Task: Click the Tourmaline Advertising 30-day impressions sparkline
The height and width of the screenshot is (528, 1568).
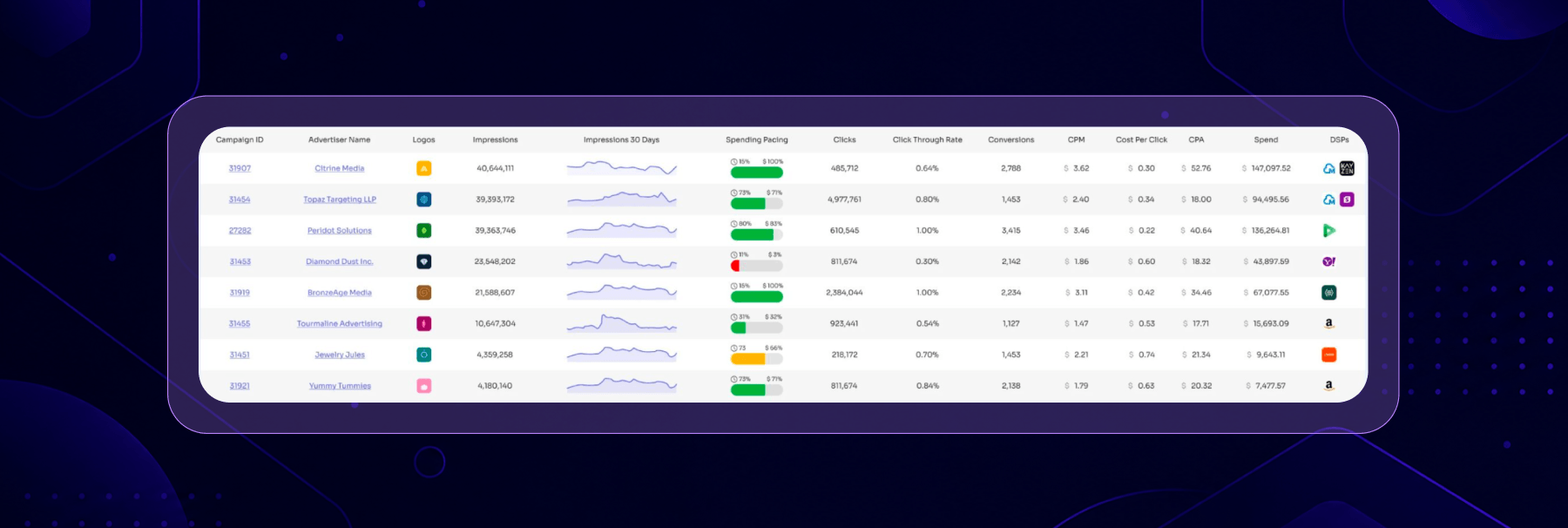Action: tap(621, 323)
